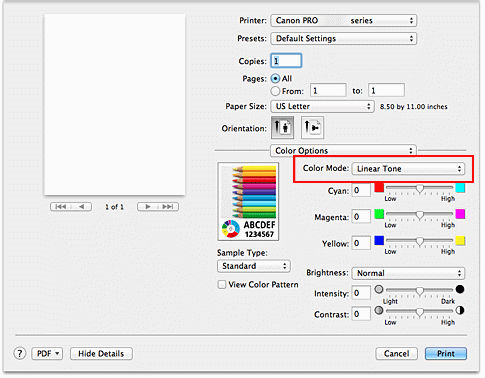The height and width of the screenshot is (378, 485).
Task: Open the Presets Default Settings dropdown
Action: tap(344, 38)
